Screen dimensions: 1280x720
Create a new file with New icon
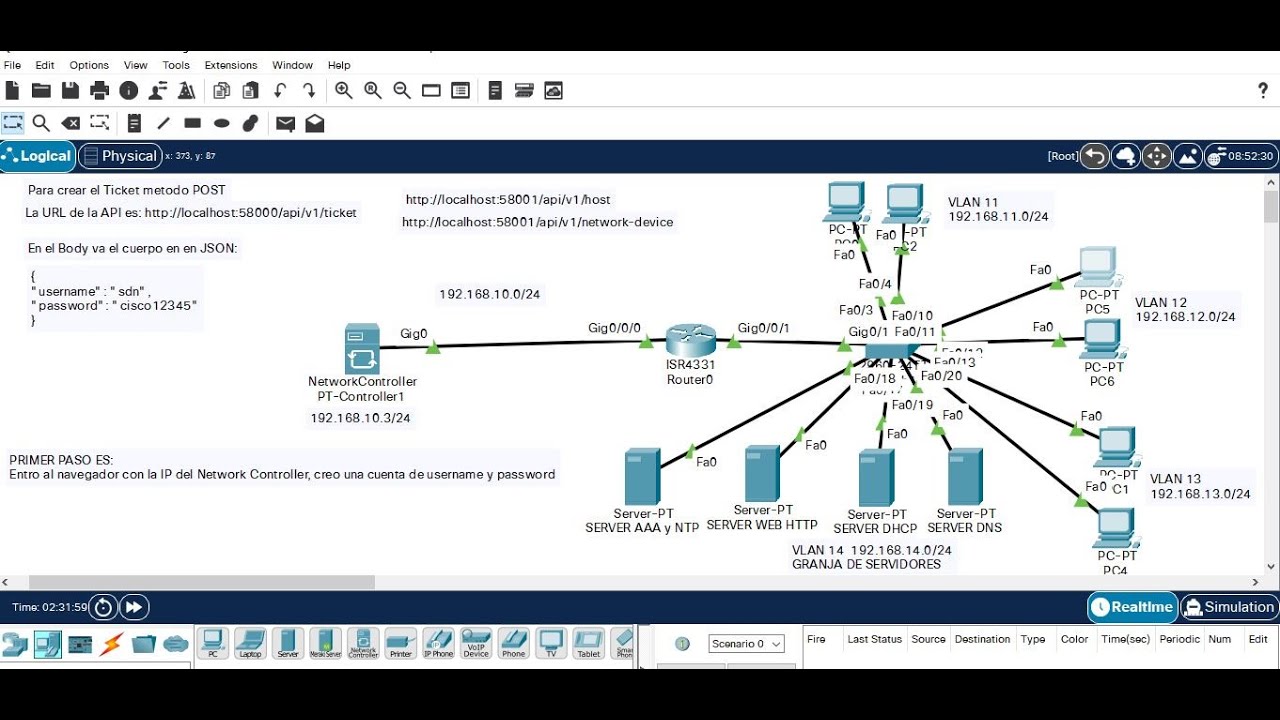pyautogui.click(x=12, y=91)
